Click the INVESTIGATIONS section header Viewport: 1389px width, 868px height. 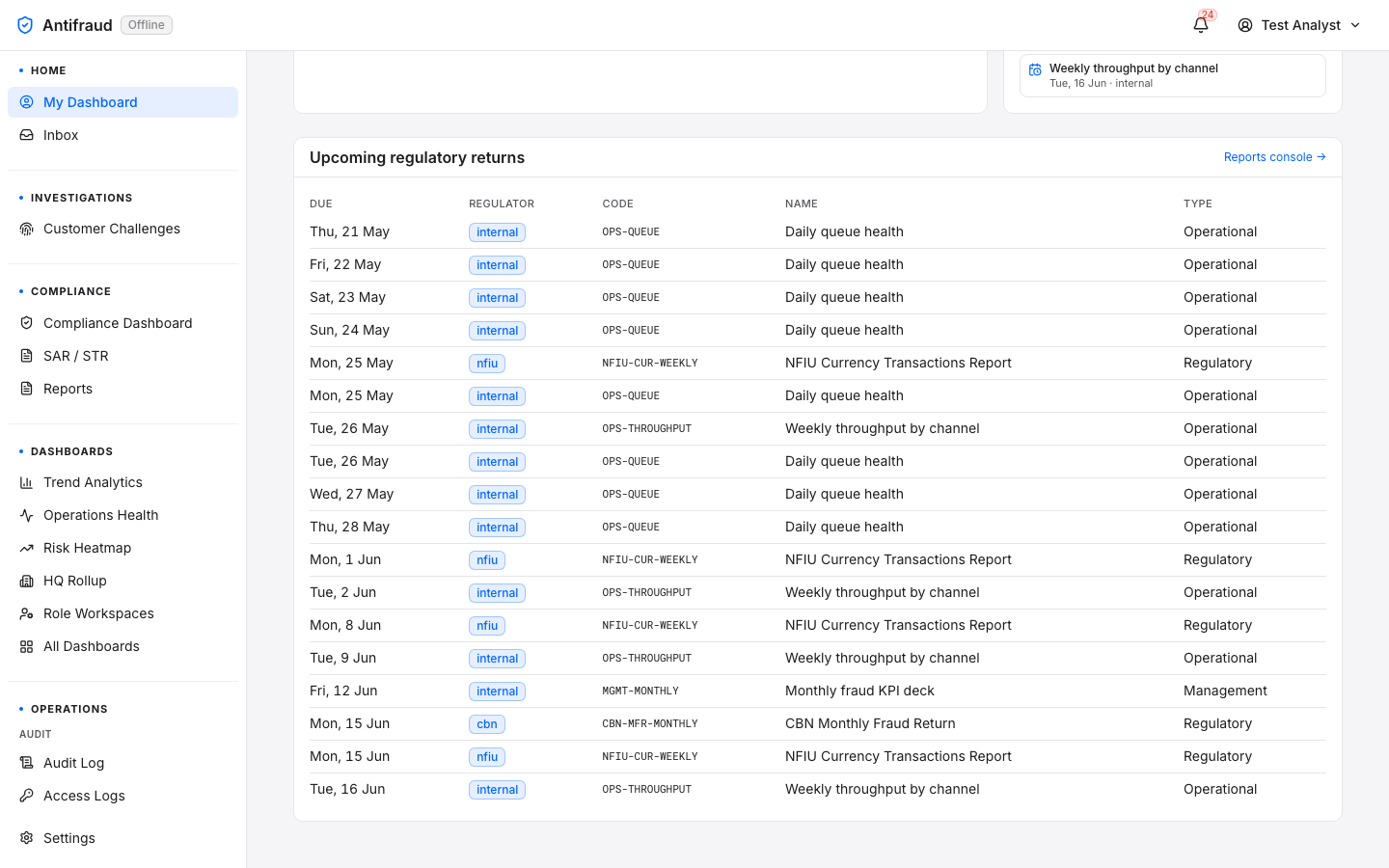81,198
